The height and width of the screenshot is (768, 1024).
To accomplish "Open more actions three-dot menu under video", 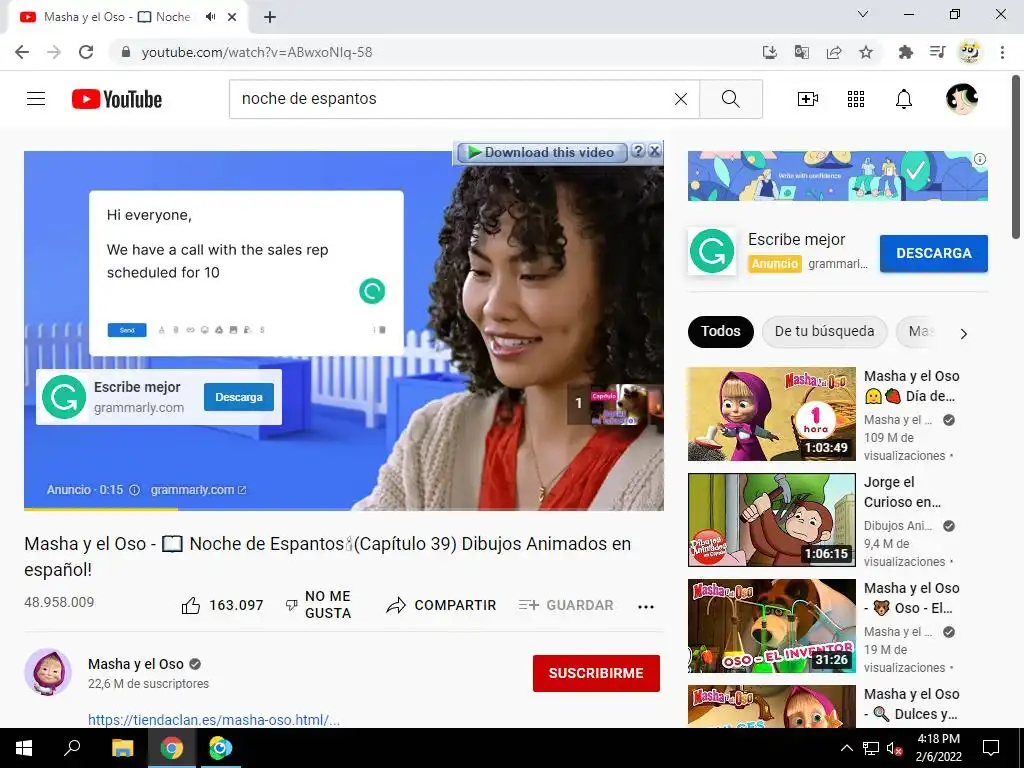I will (x=645, y=607).
